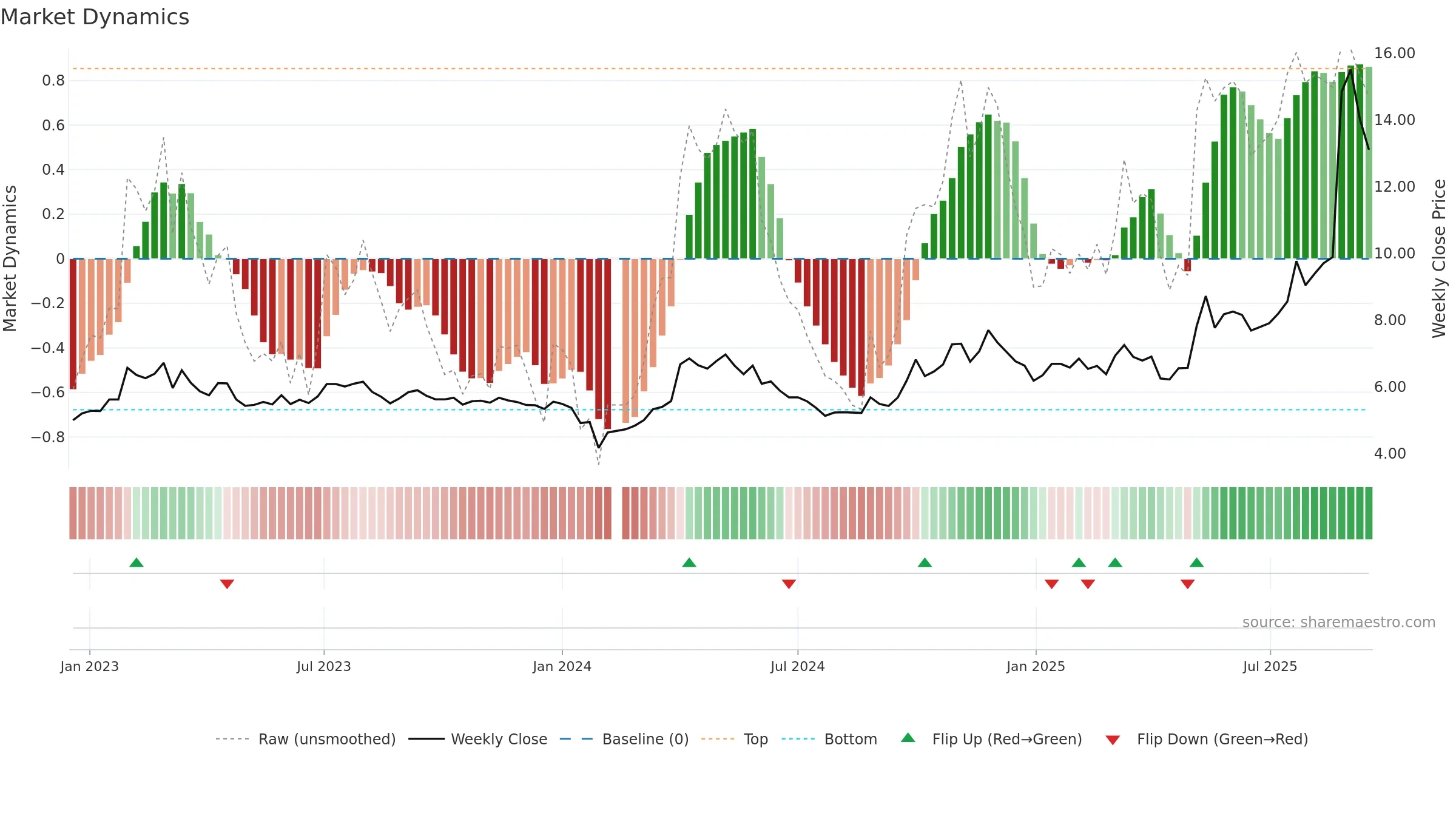Click the 0.8 left axis label
This screenshot has width=1456, height=819.
(x=53, y=81)
